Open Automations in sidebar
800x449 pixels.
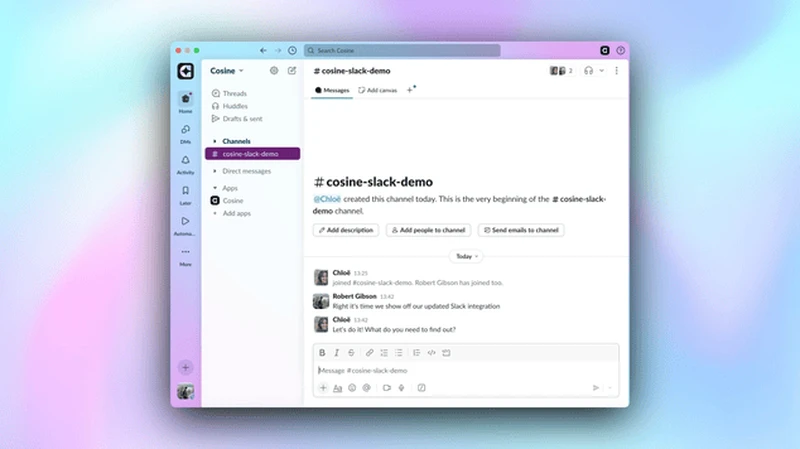(x=186, y=226)
